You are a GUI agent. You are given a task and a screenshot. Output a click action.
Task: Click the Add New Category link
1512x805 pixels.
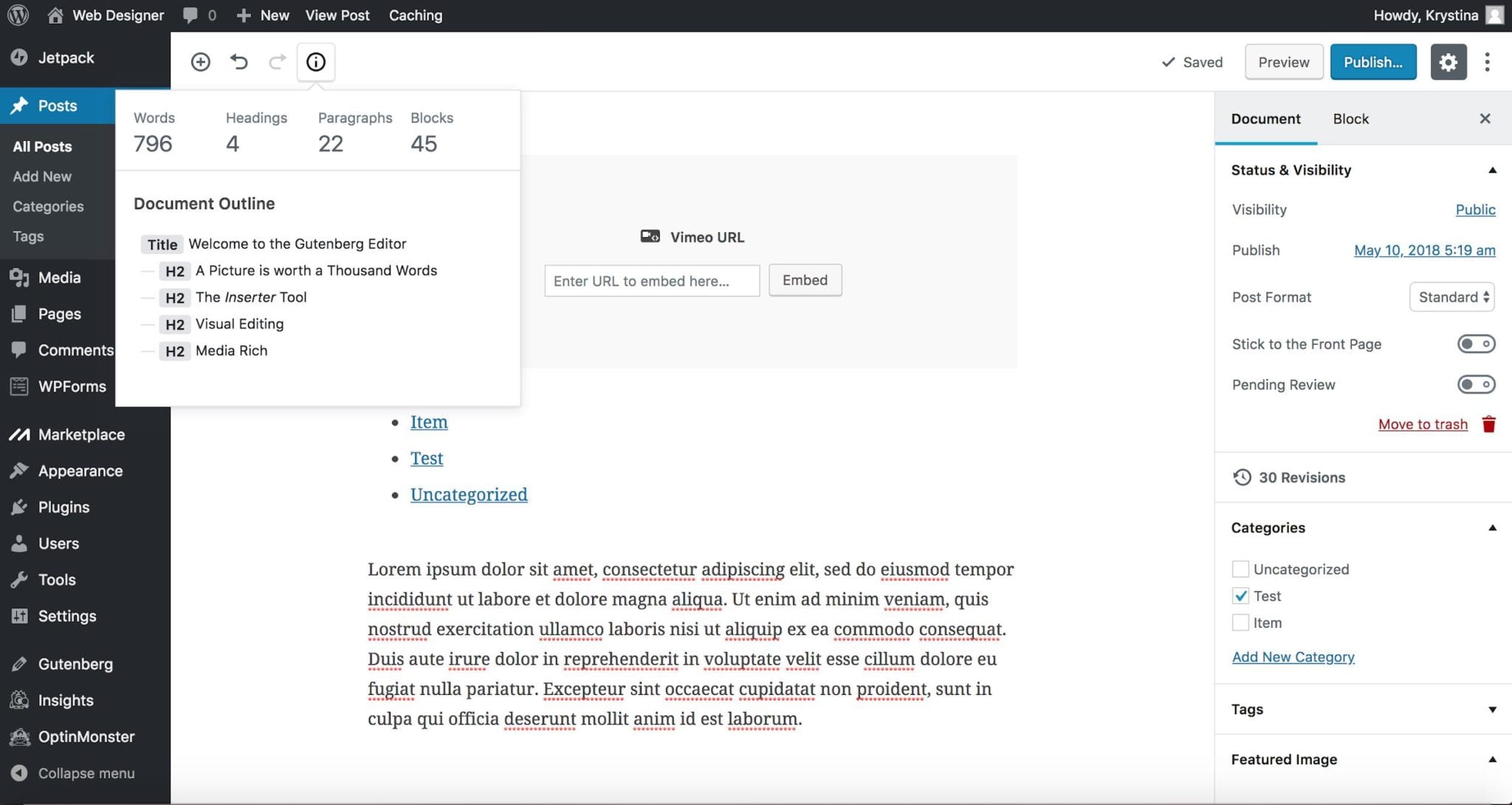(1293, 657)
